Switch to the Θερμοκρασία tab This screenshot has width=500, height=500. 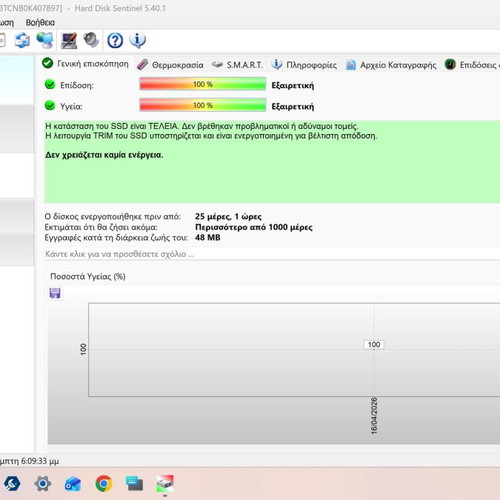click(170, 65)
